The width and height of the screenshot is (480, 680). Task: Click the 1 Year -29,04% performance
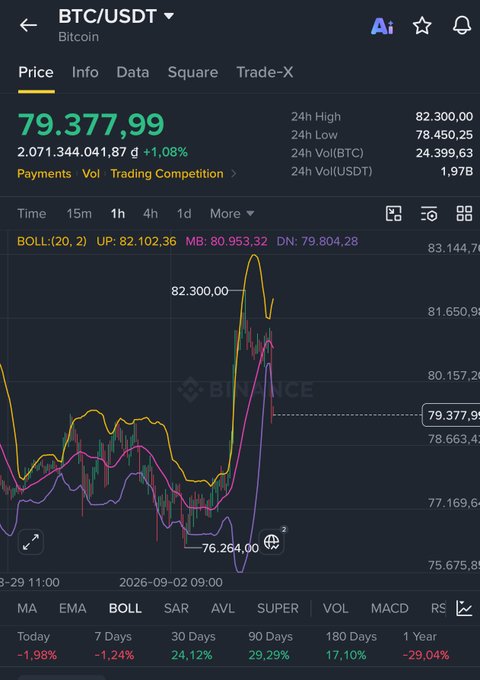pos(426,646)
